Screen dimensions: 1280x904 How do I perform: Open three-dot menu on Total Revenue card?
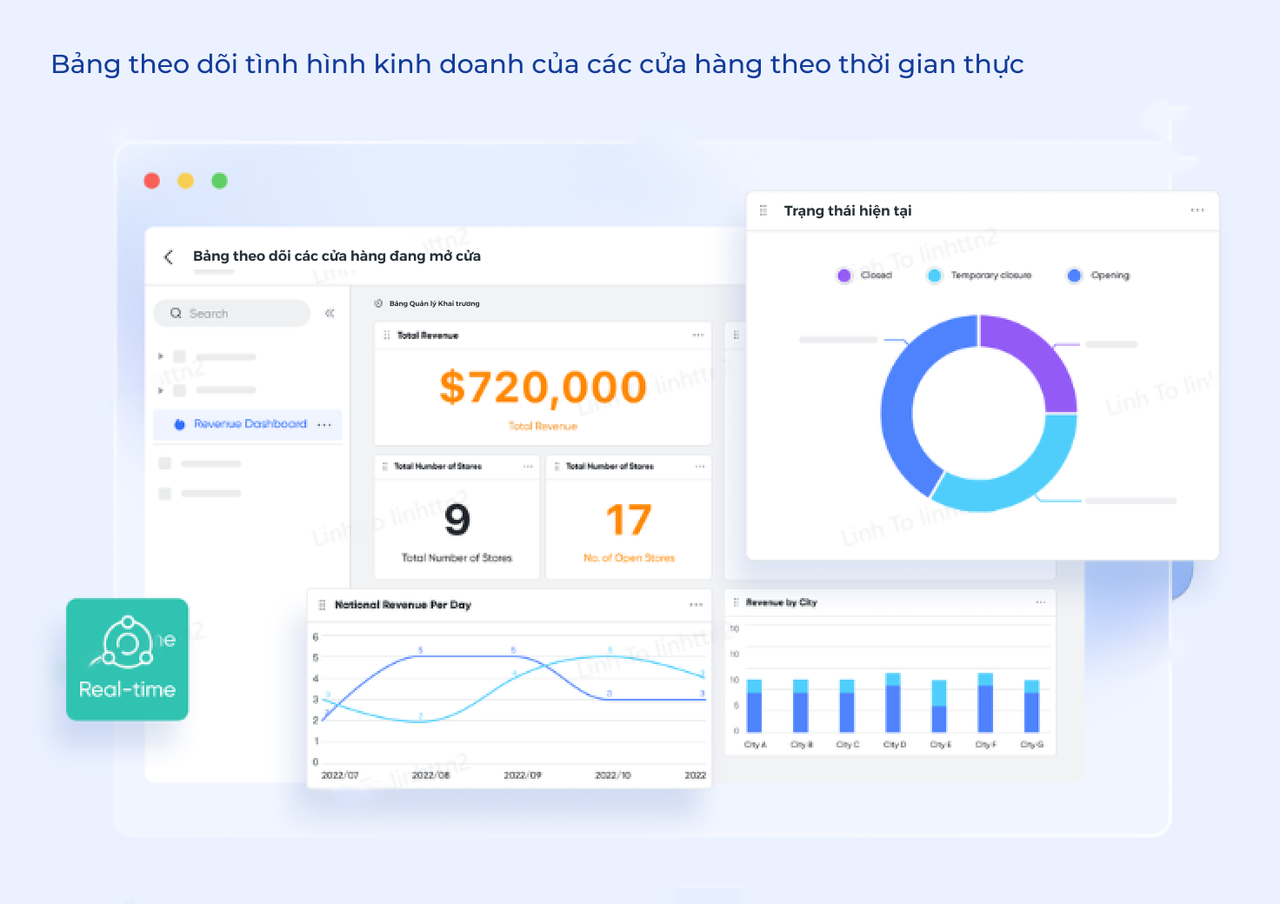[x=698, y=335]
